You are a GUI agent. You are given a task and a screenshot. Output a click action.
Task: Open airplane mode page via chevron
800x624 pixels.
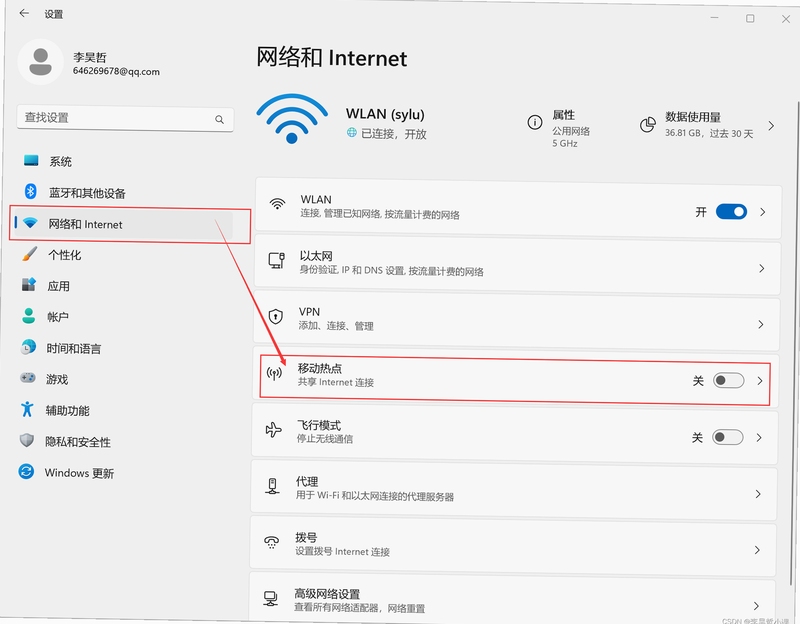tap(759, 437)
